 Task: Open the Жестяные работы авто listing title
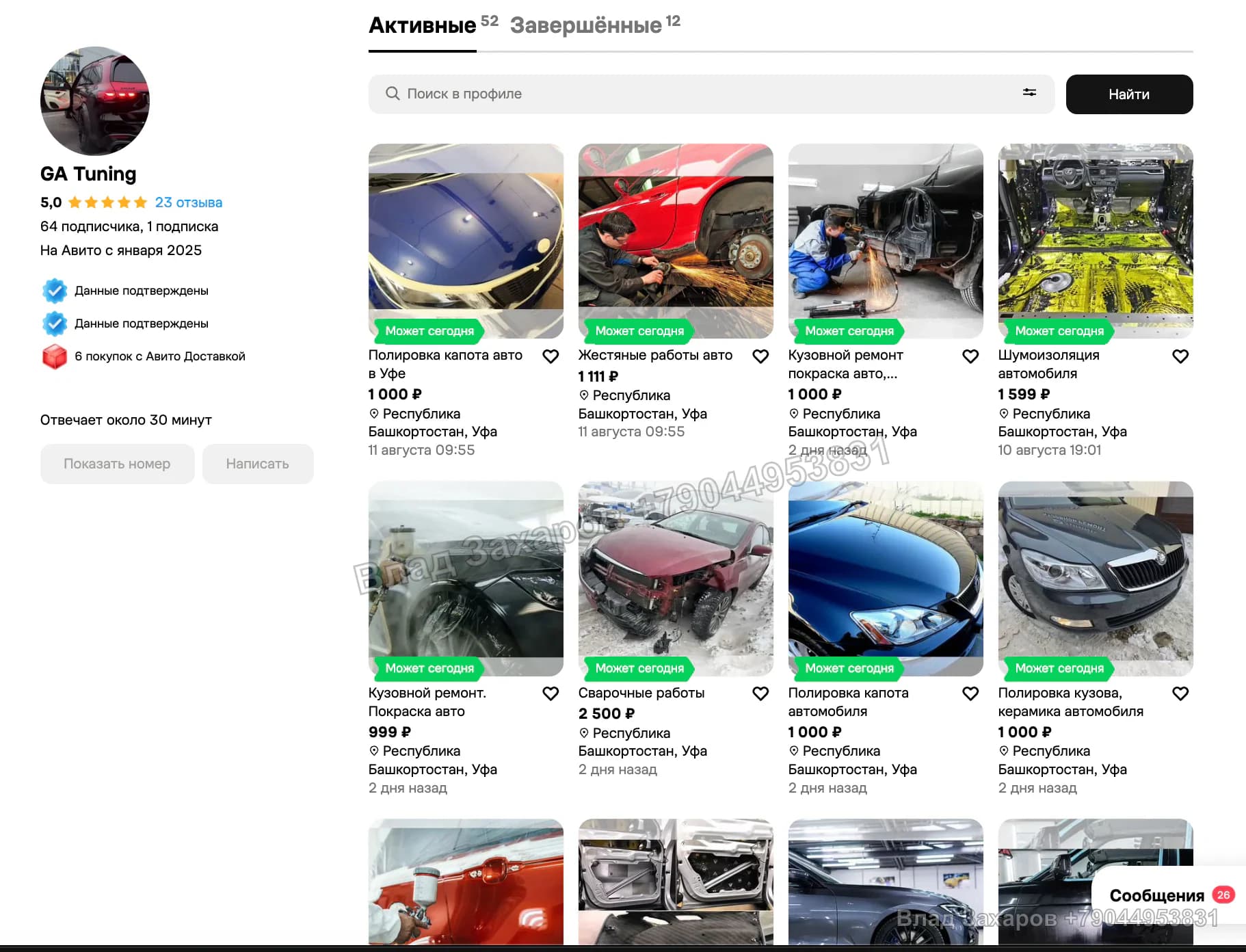[655, 355]
